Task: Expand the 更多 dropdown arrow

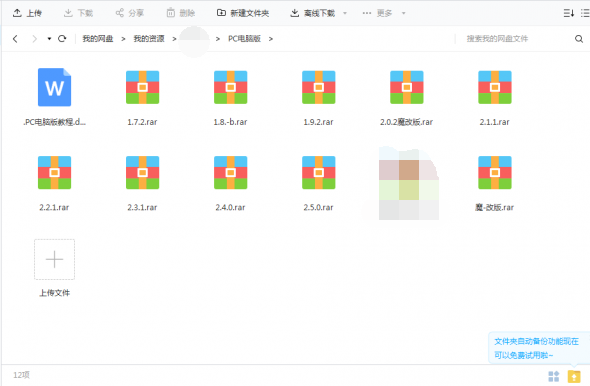Action: tap(403, 13)
